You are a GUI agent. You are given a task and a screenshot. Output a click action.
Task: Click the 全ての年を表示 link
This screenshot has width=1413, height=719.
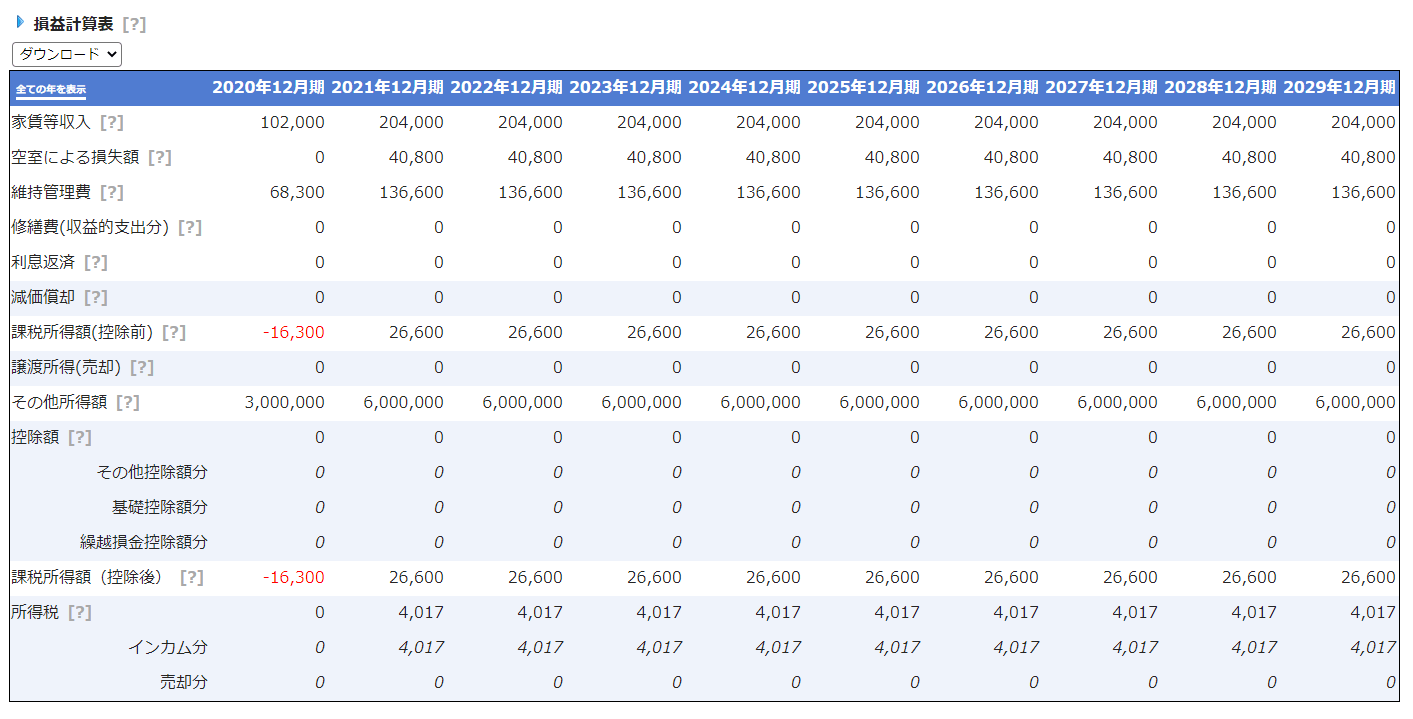click(x=51, y=89)
